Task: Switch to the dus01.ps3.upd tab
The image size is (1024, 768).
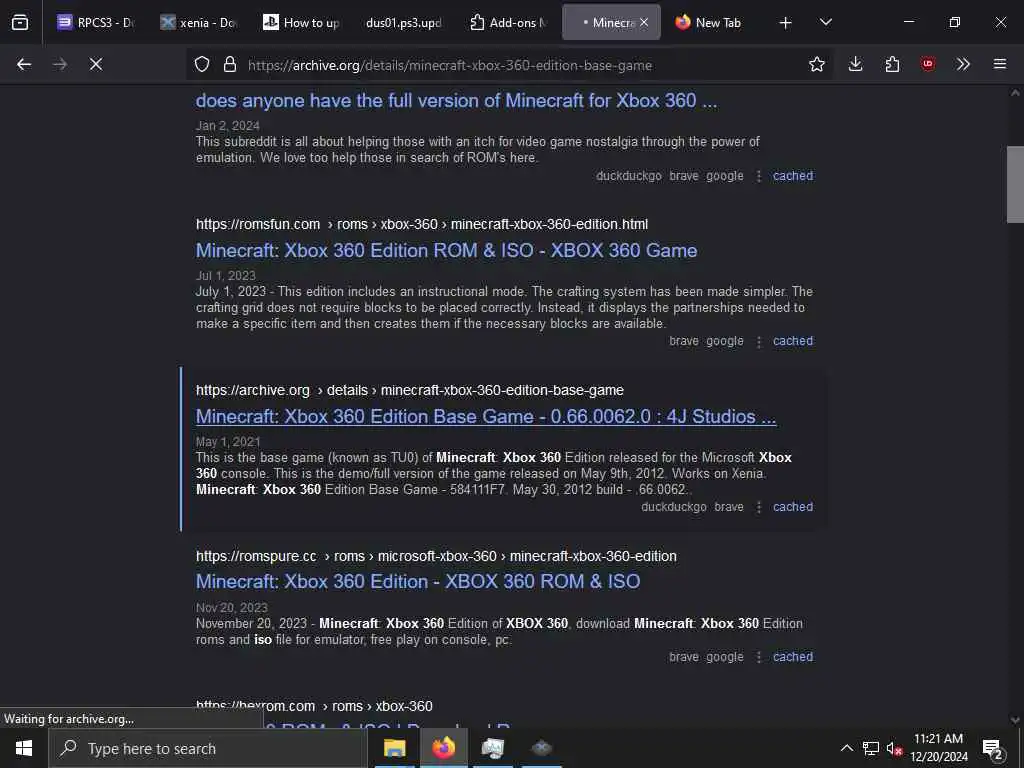Action: 404,22
